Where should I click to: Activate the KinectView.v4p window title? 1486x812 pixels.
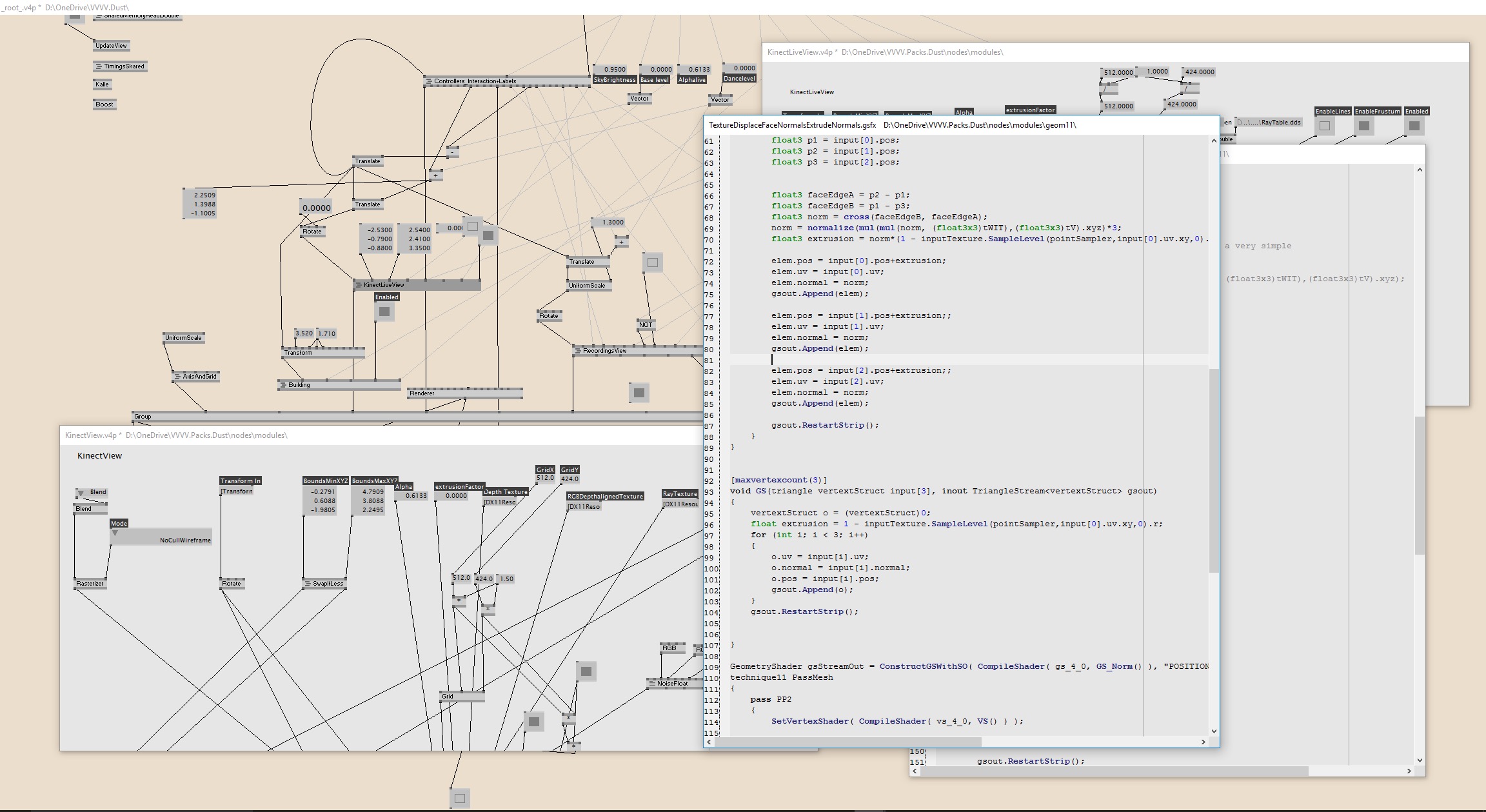(x=91, y=435)
